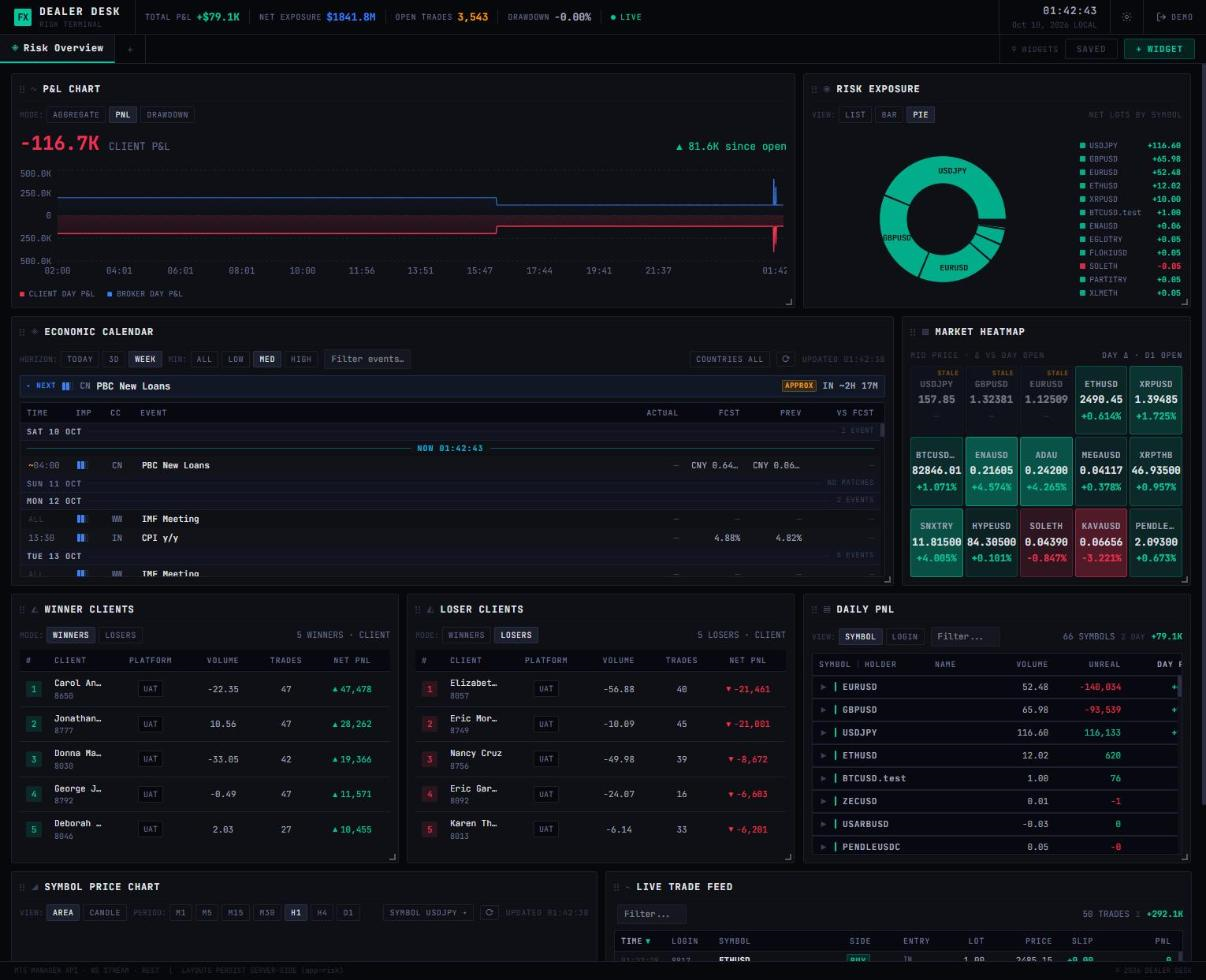
Task: Expand the ZECUSD row in Daily PNL
Action: [823, 801]
